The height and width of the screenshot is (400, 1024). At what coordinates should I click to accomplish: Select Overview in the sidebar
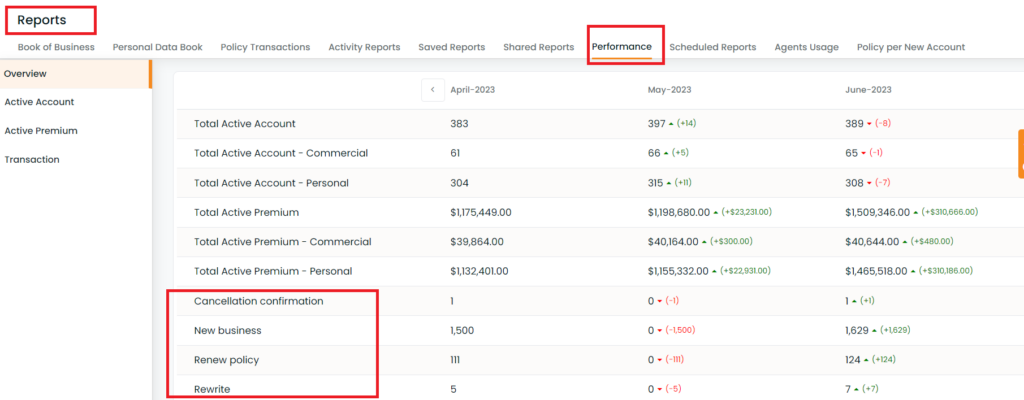click(76, 74)
